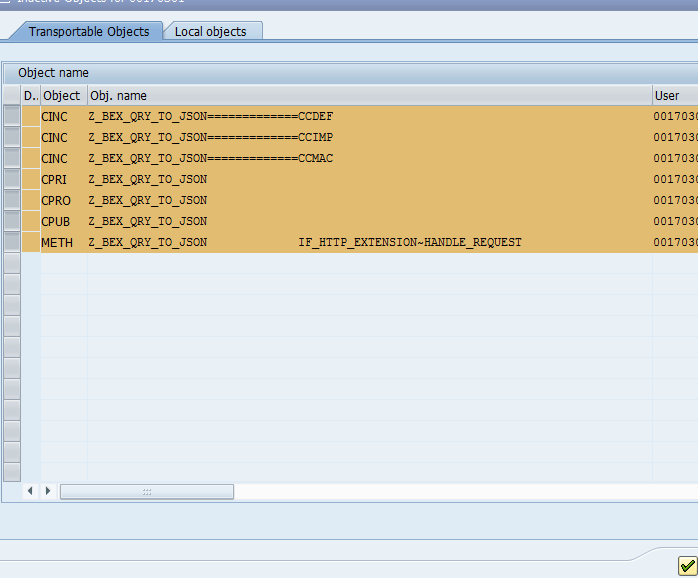Open the Local objects tab
The width and height of the screenshot is (698, 578).
coord(211,32)
